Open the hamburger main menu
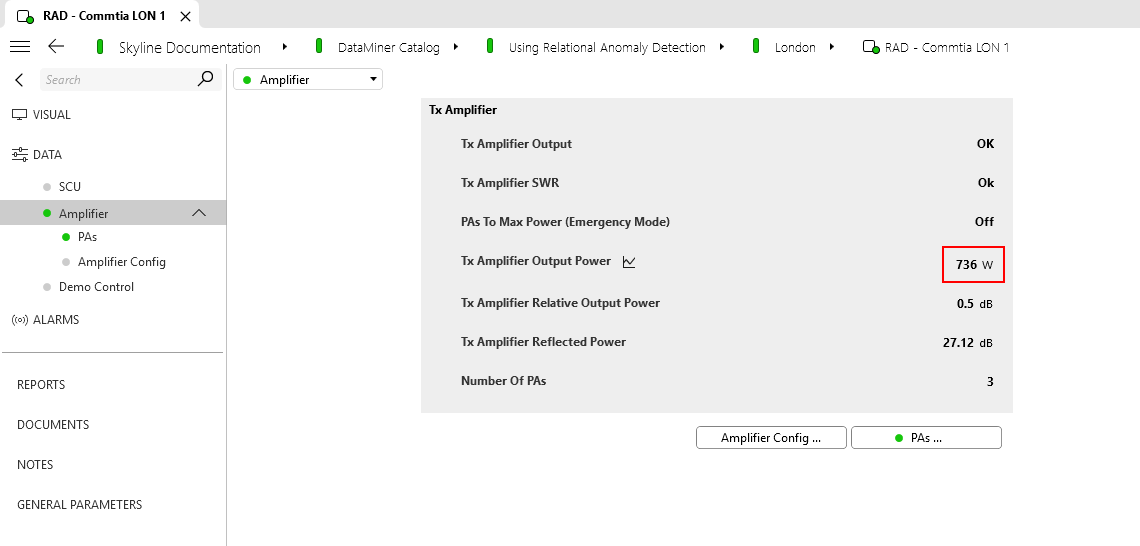Image resolution: width=1140 pixels, height=546 pixels. pyautogui.click(x=19, y=47)
